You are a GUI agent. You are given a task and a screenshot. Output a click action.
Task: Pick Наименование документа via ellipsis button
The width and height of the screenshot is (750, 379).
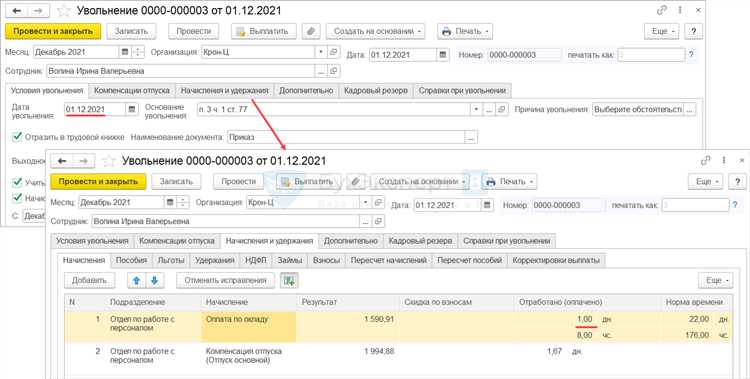(x=471, y=137)
